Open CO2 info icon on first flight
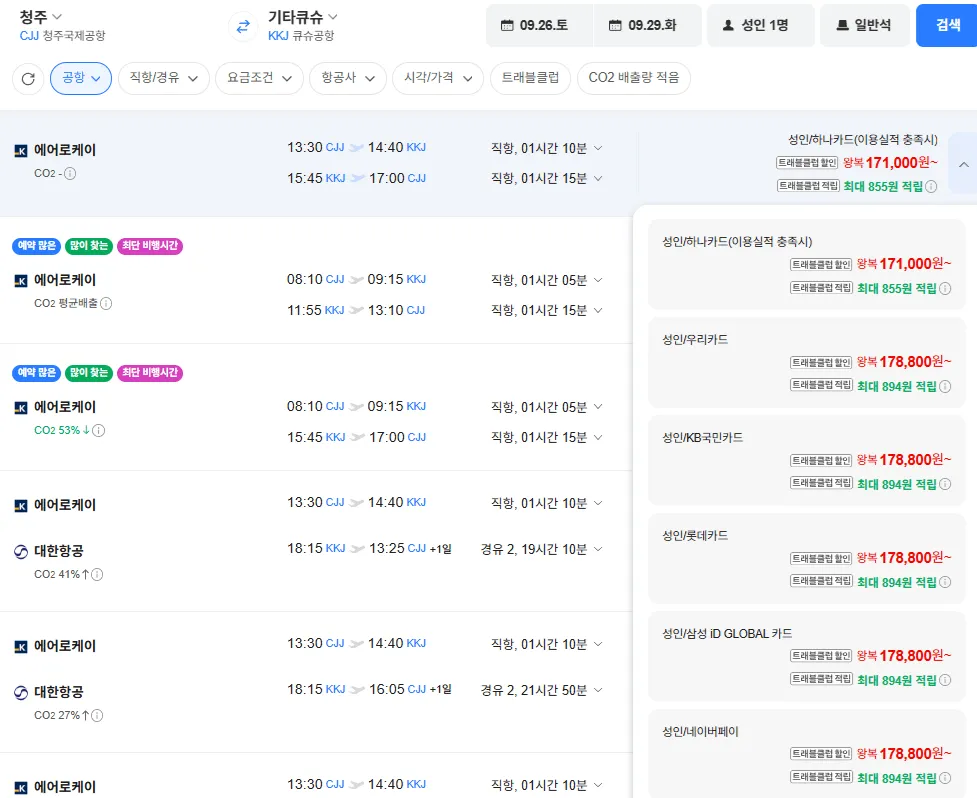Screen dimensions: 977x798 [70, 174]
